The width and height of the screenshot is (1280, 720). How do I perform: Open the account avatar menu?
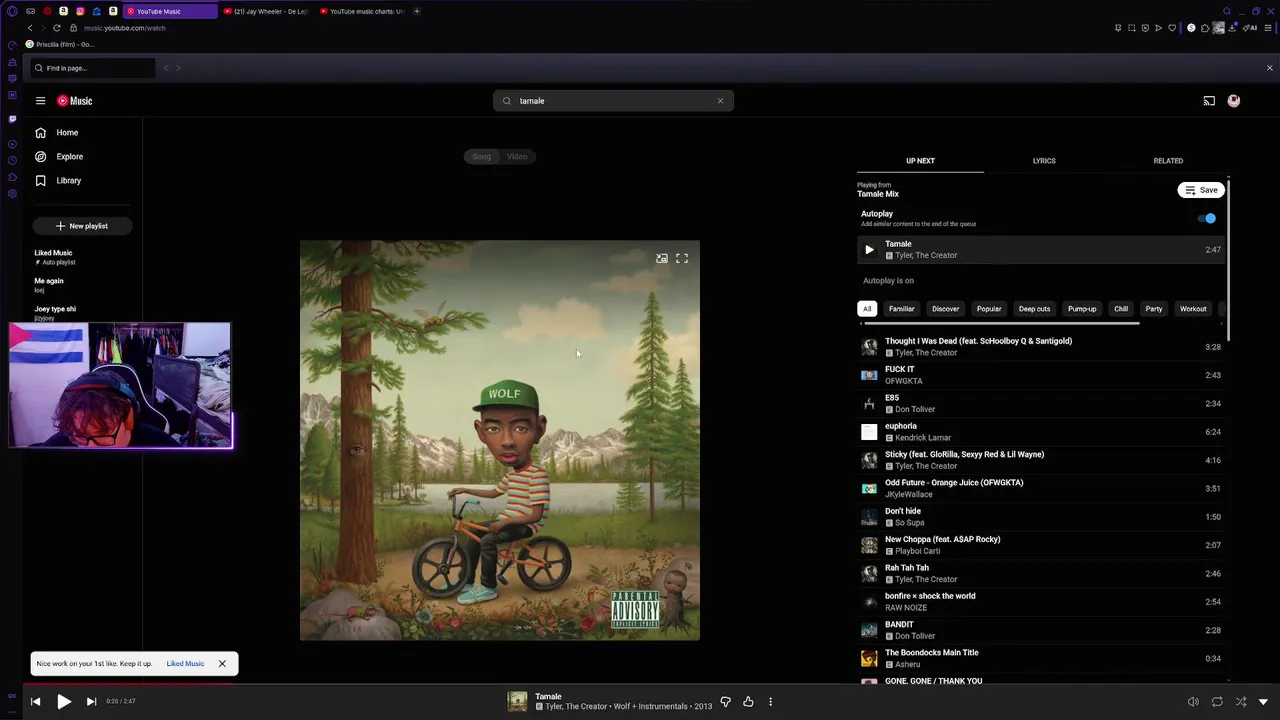pos(1234,101)
